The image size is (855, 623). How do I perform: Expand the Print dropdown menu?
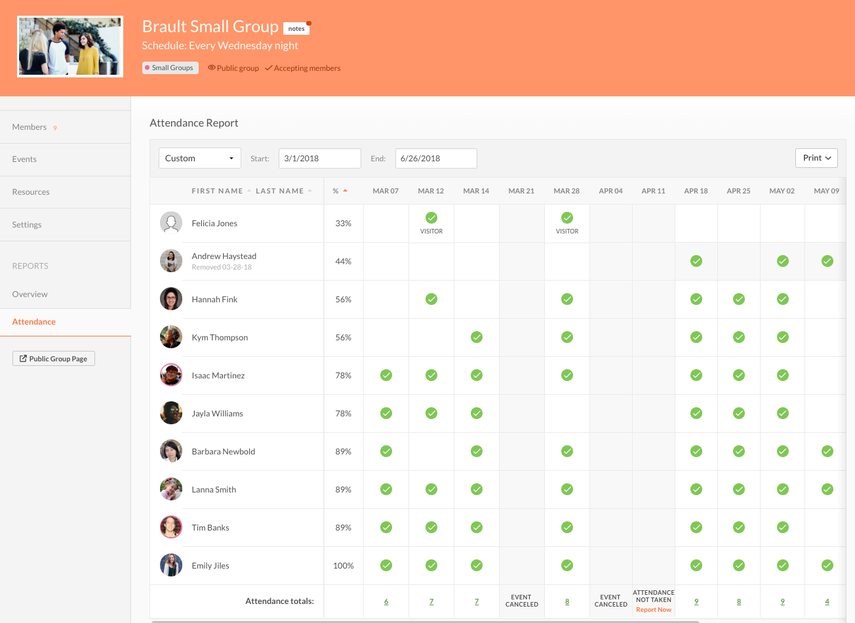click(816, 158)
